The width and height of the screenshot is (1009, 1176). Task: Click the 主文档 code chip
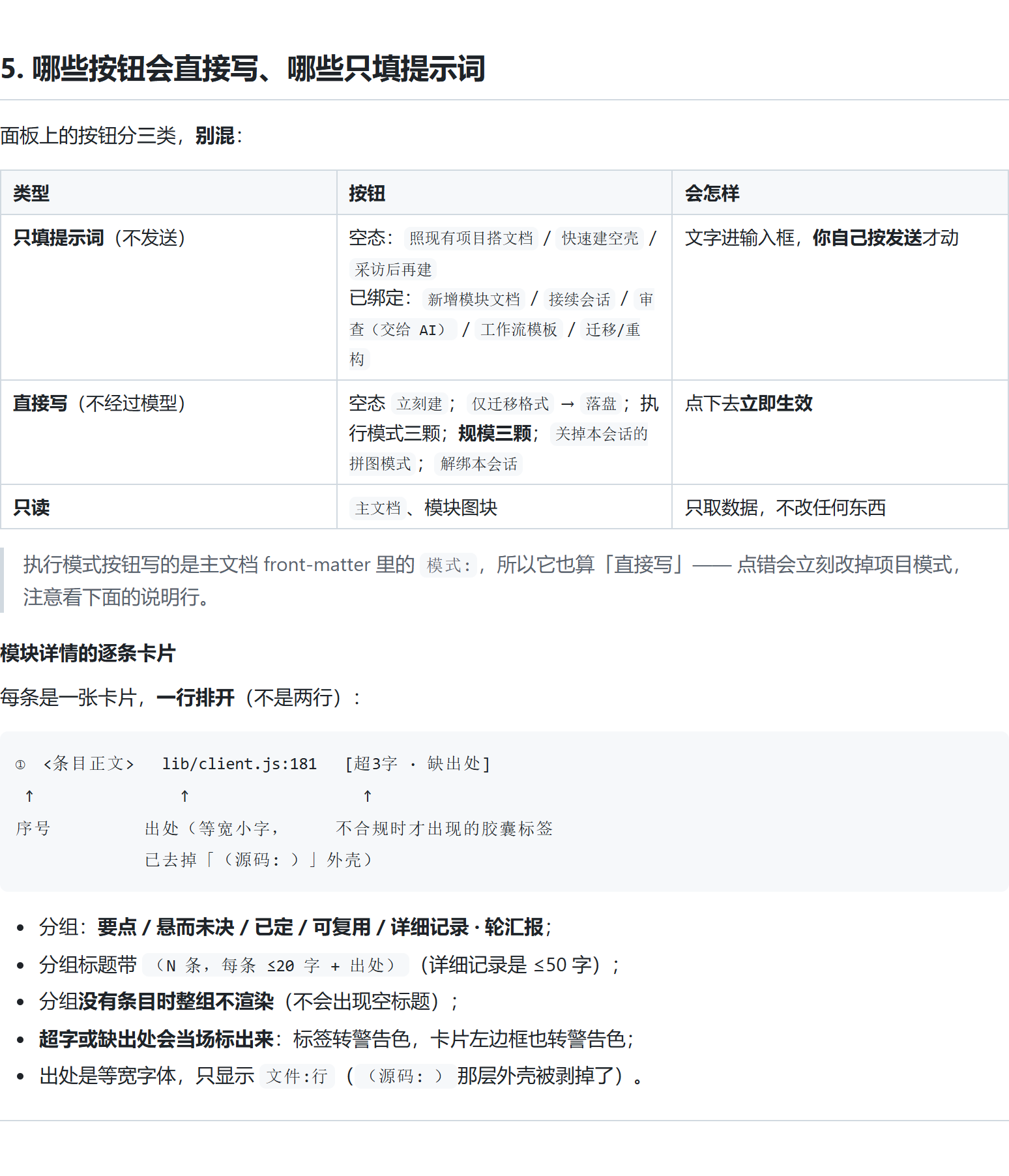(x=377, y=507)
